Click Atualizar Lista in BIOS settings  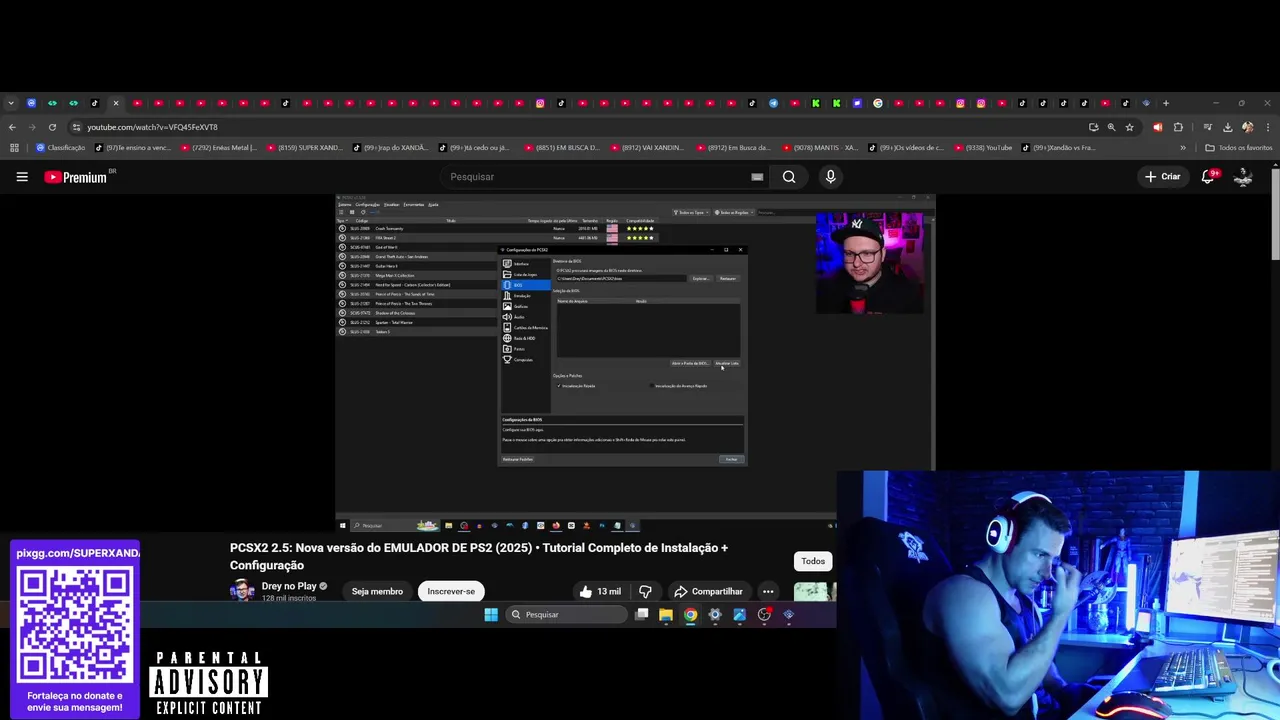pos(727,363)
